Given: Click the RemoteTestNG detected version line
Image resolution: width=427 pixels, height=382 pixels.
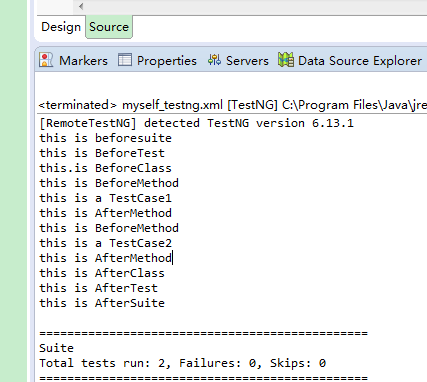Looking at the screenshot, I should tap(196, 123).
